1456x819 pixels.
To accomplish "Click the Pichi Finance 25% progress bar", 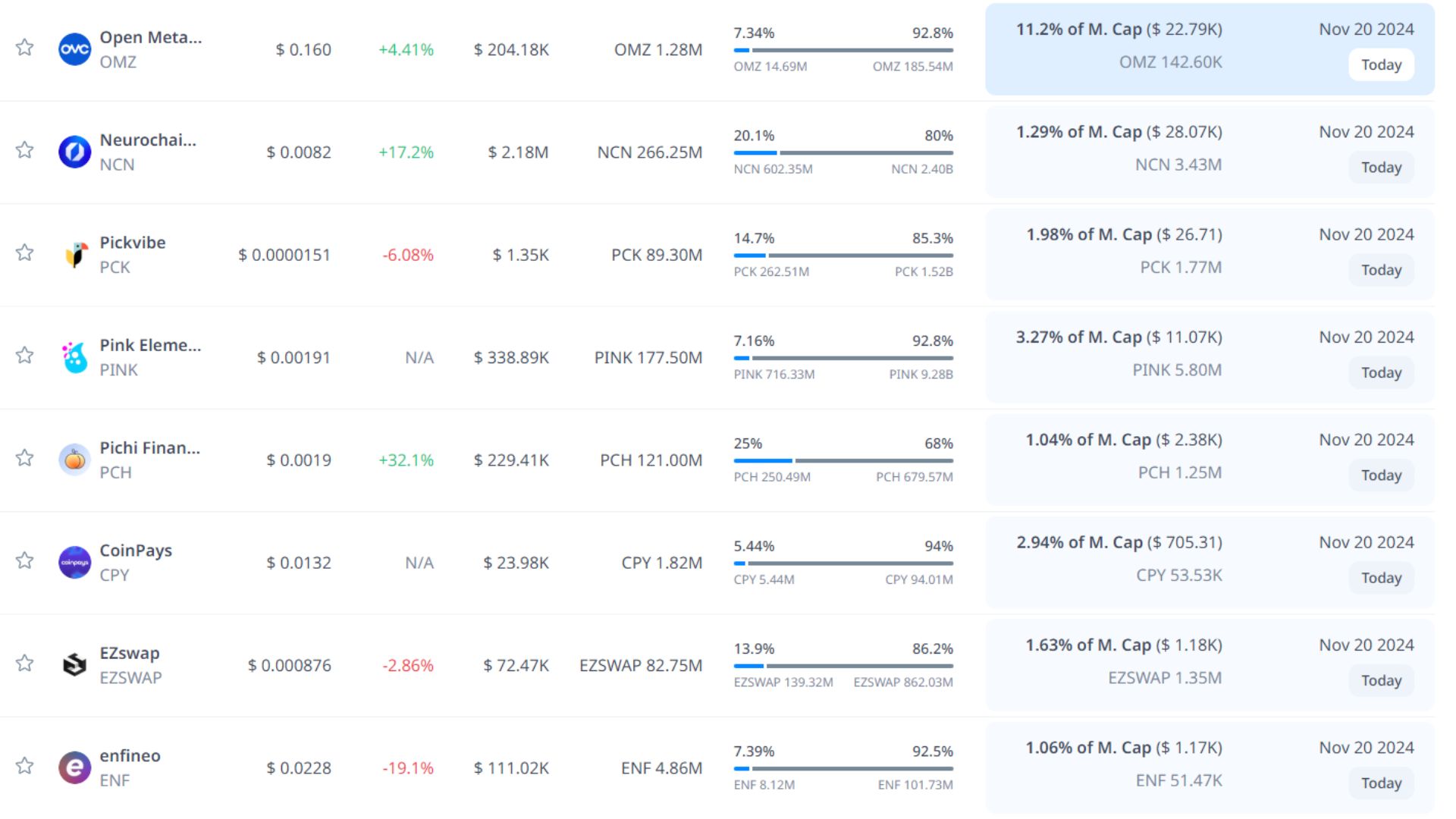I will pos(843,460).
